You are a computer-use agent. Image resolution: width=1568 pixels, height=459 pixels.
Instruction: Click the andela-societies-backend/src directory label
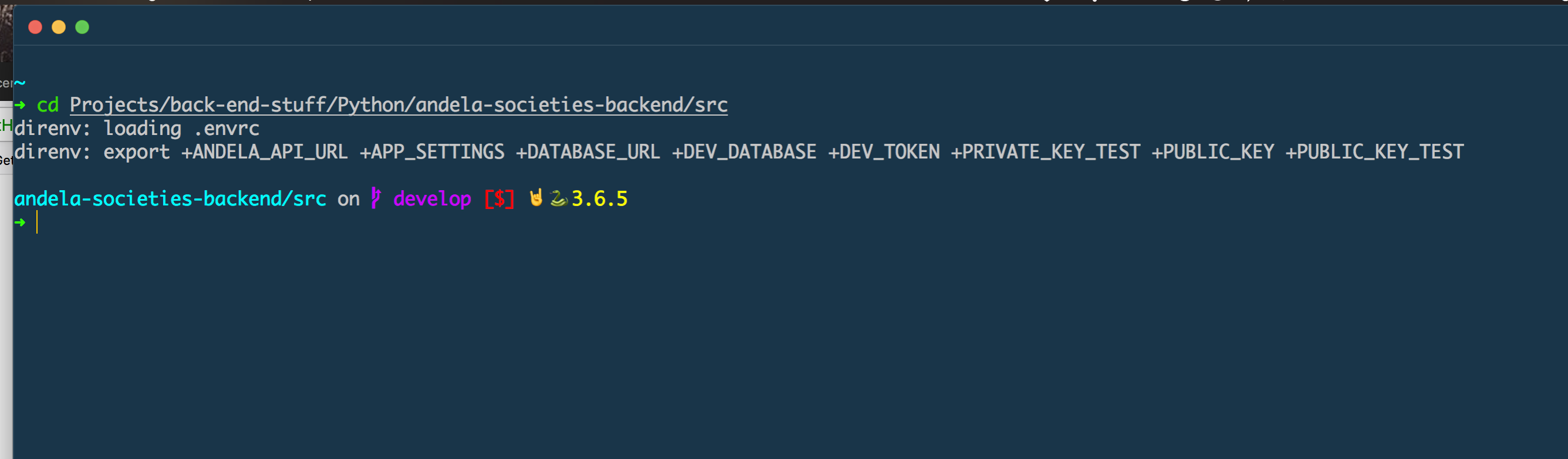(170, 199)
